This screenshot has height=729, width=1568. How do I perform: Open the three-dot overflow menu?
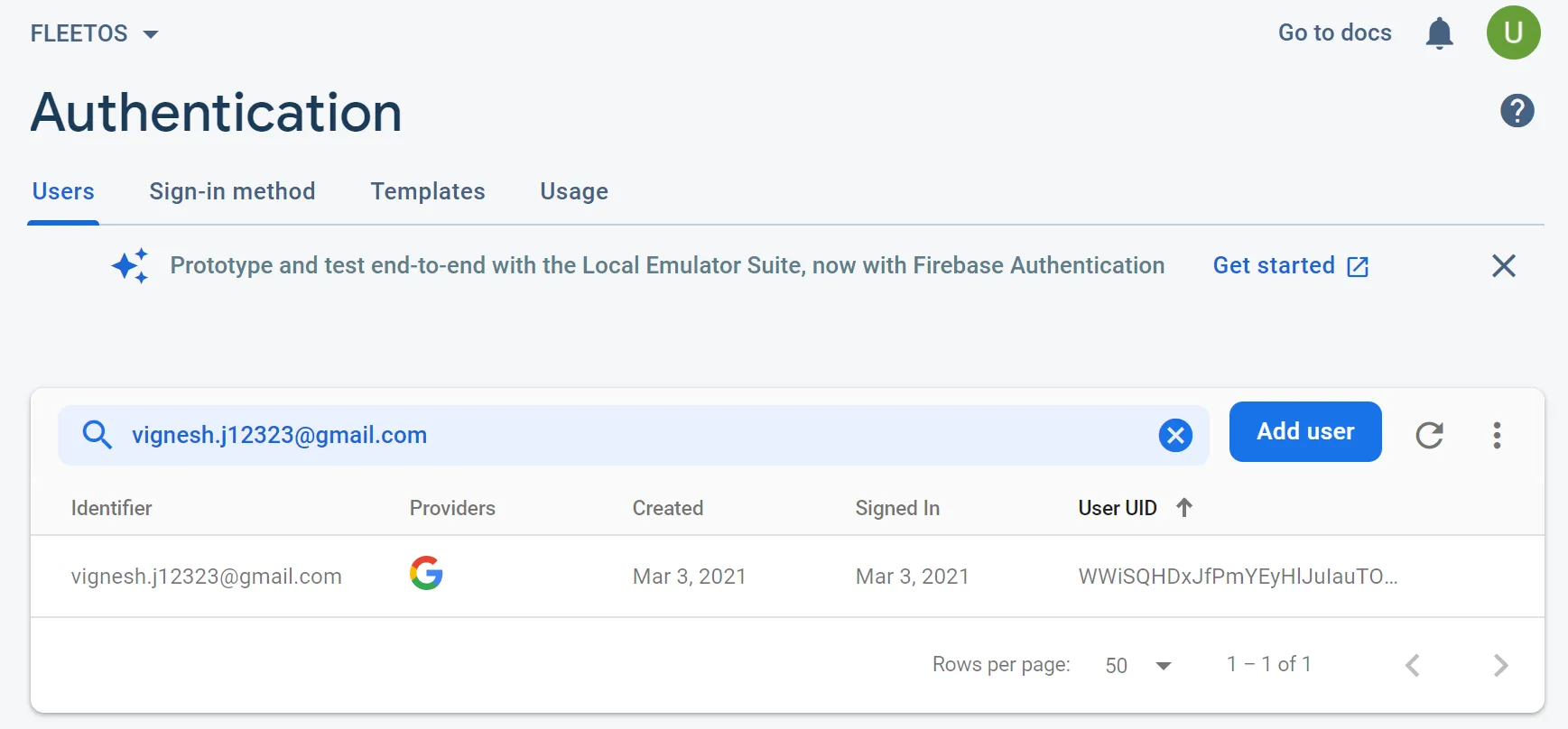[x=1497, y=435]
